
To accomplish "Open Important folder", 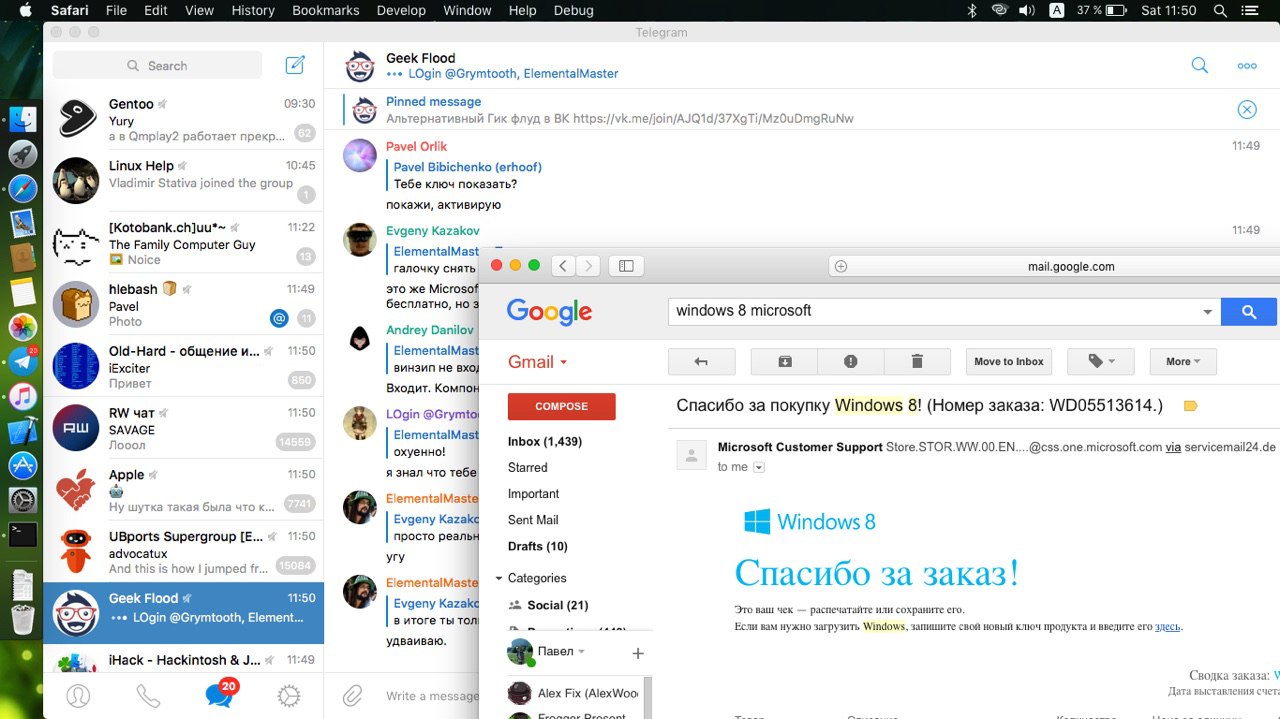I will (533, 493).
